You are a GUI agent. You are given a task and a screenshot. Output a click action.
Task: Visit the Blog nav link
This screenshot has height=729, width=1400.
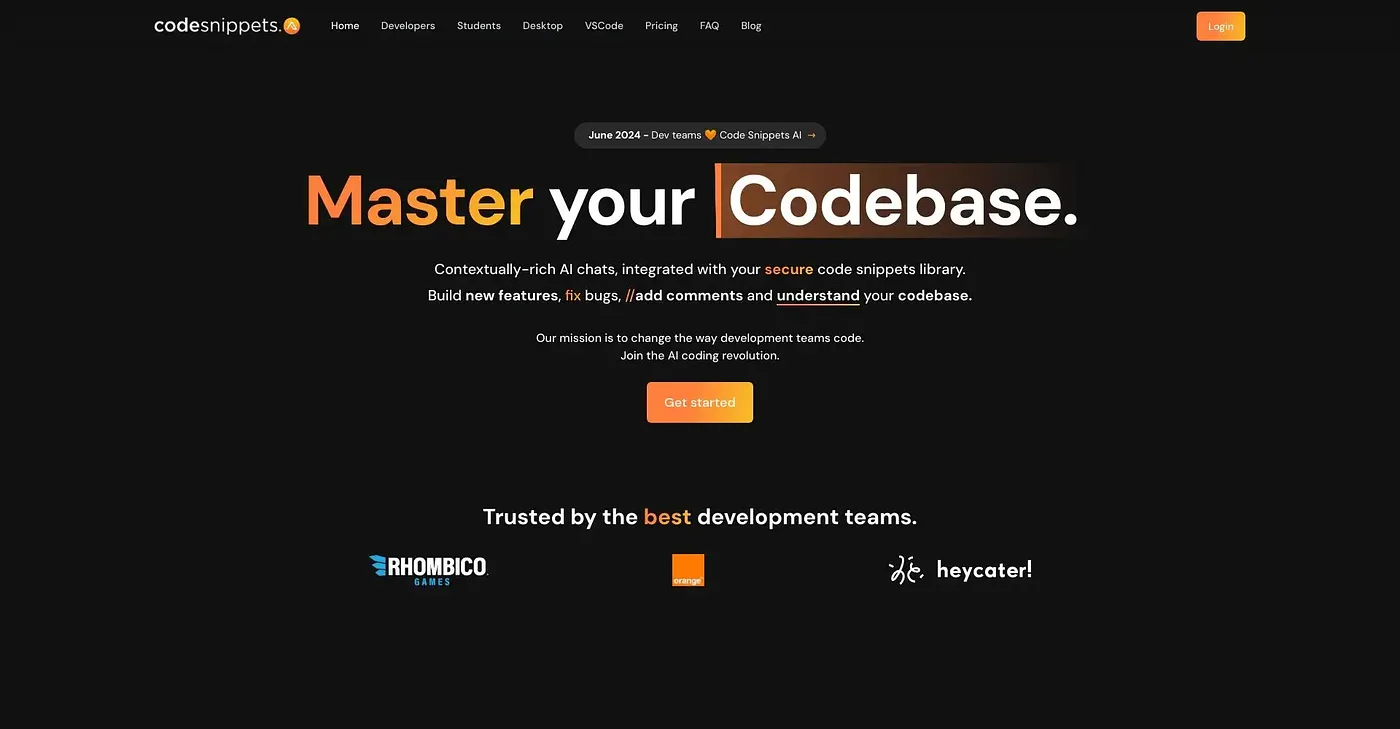(x=751, y=26)
